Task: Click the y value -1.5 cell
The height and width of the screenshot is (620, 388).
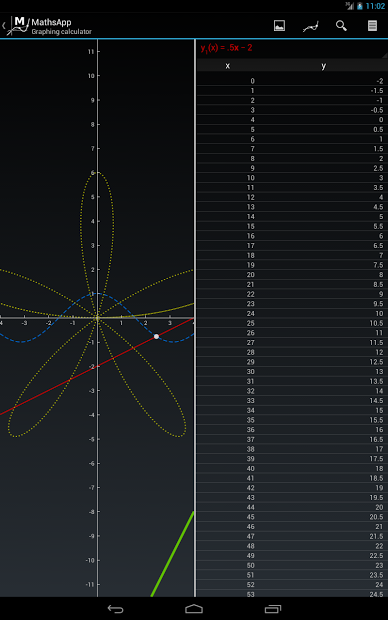Action: (377, 91)
